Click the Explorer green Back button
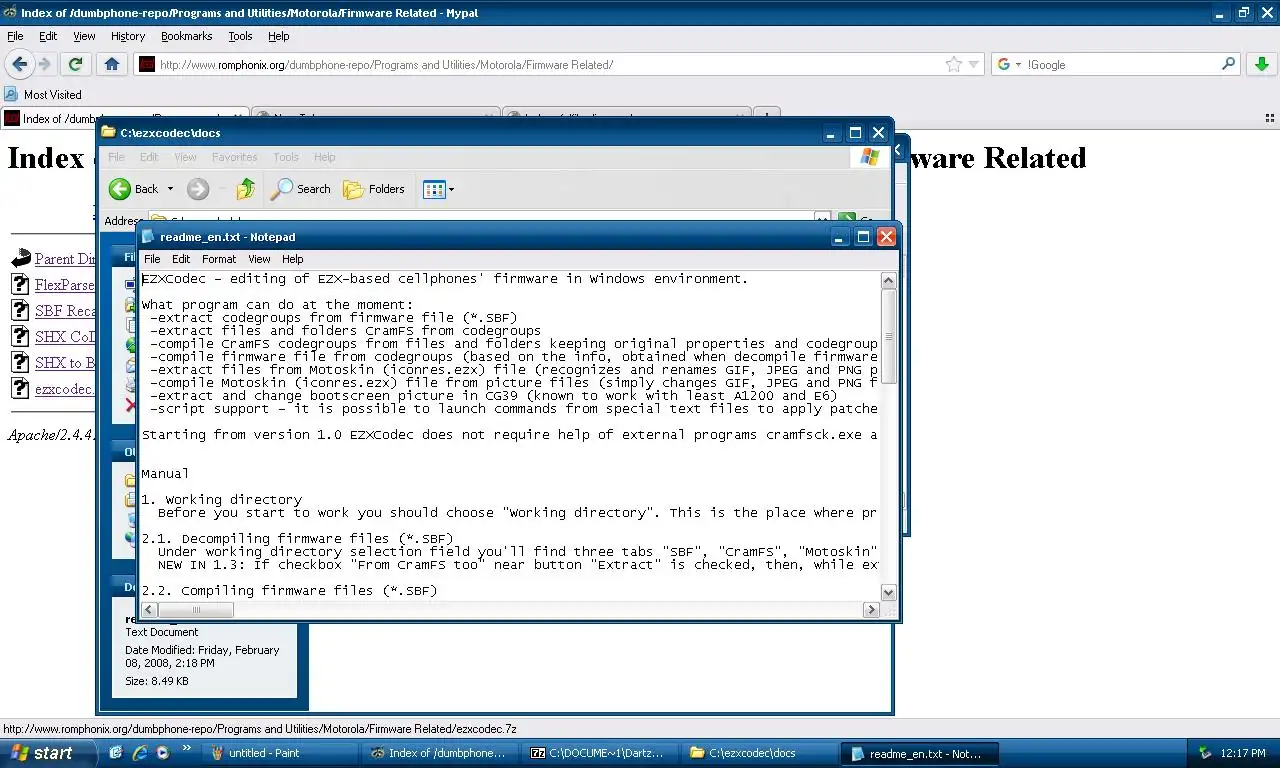The image size is (1280, 768). (134, 189)
